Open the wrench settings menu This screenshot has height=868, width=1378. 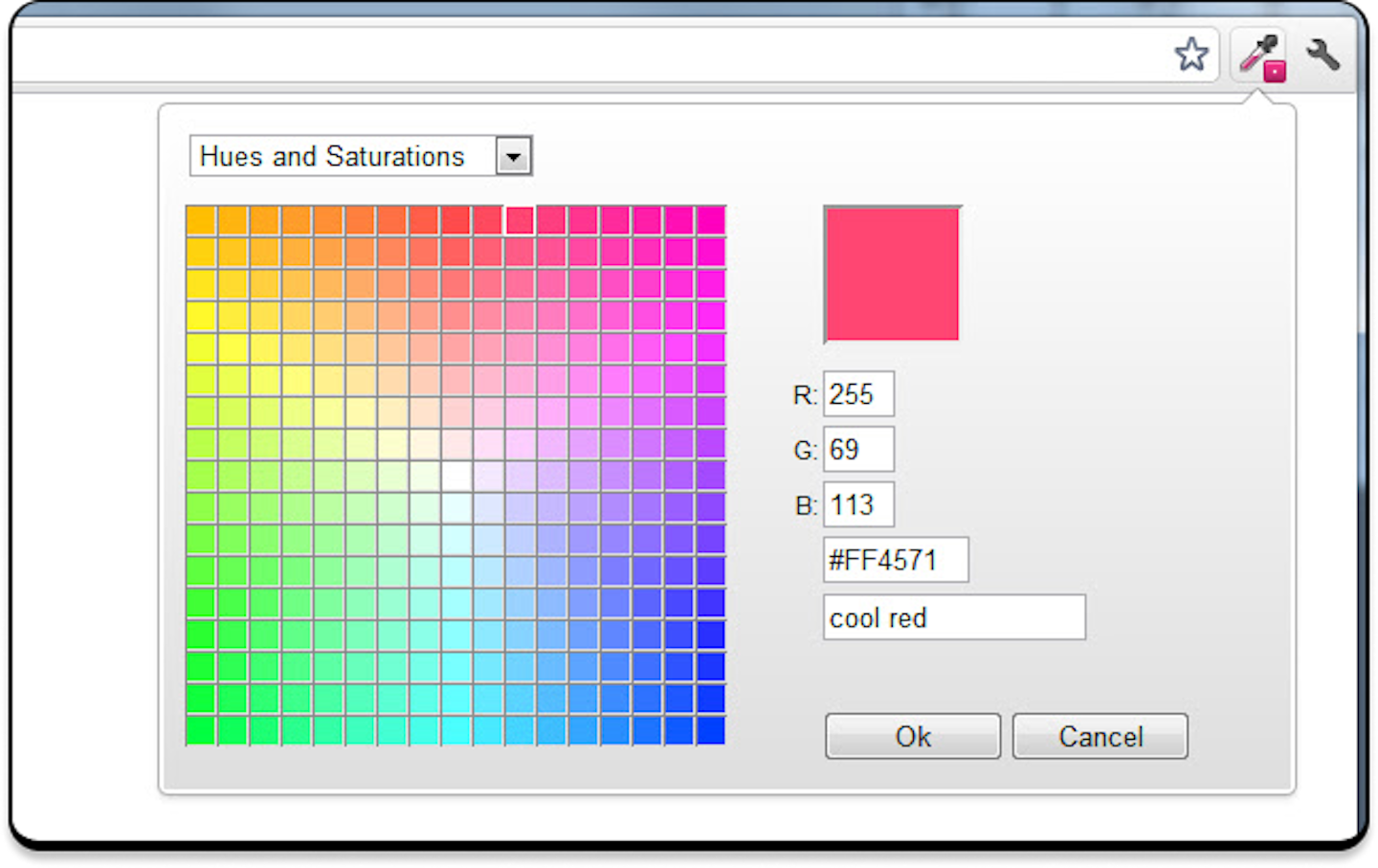[x=1322, y=55]
